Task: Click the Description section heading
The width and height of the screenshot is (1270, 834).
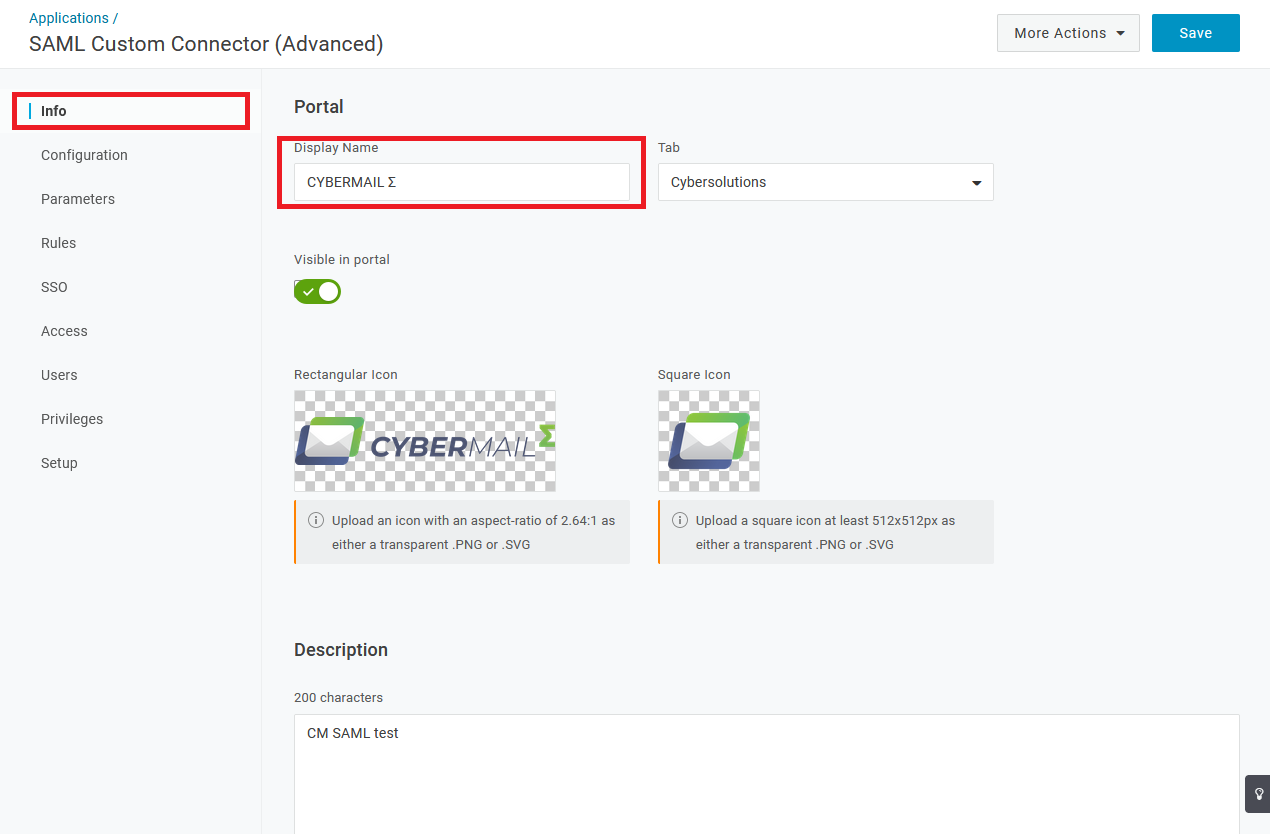Action: (341, 650)
